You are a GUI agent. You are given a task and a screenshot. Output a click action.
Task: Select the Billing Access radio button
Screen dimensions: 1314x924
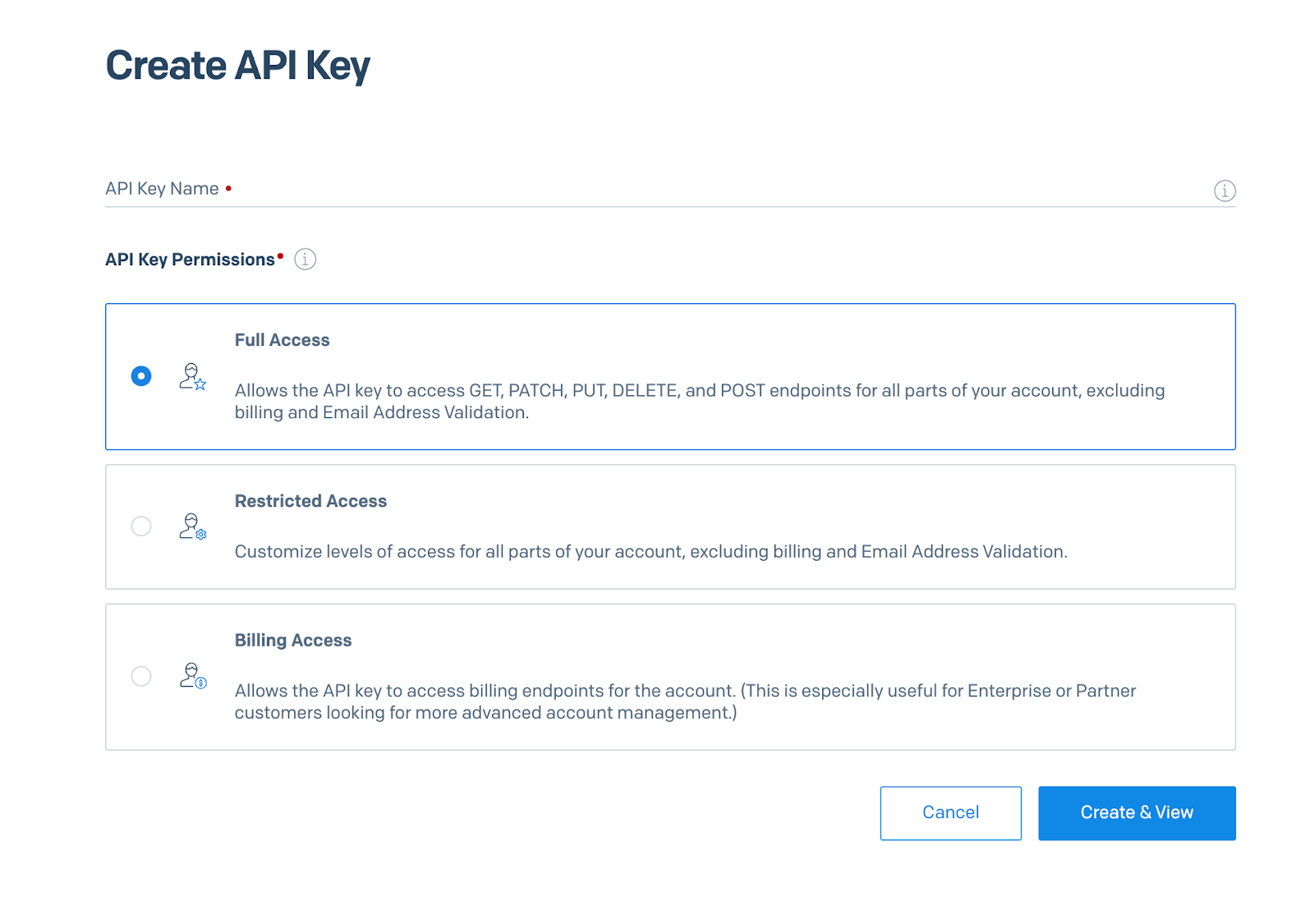click(x=141, y=676)
